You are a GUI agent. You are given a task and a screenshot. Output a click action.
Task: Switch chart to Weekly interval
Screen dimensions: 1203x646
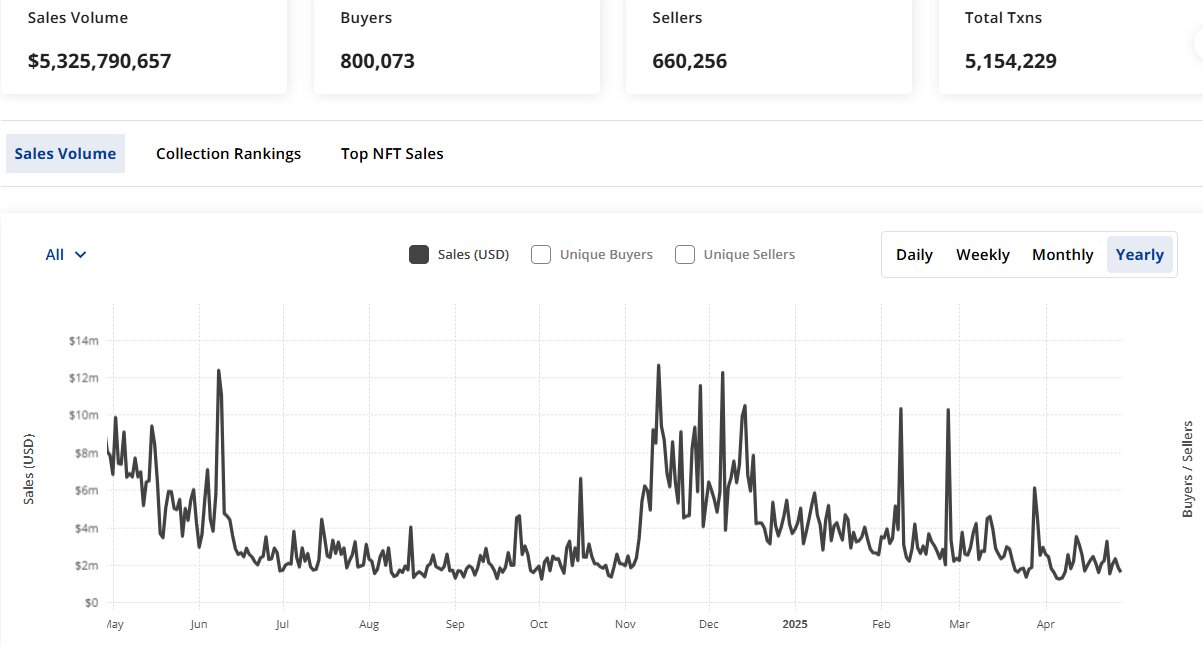click(982, 255)
